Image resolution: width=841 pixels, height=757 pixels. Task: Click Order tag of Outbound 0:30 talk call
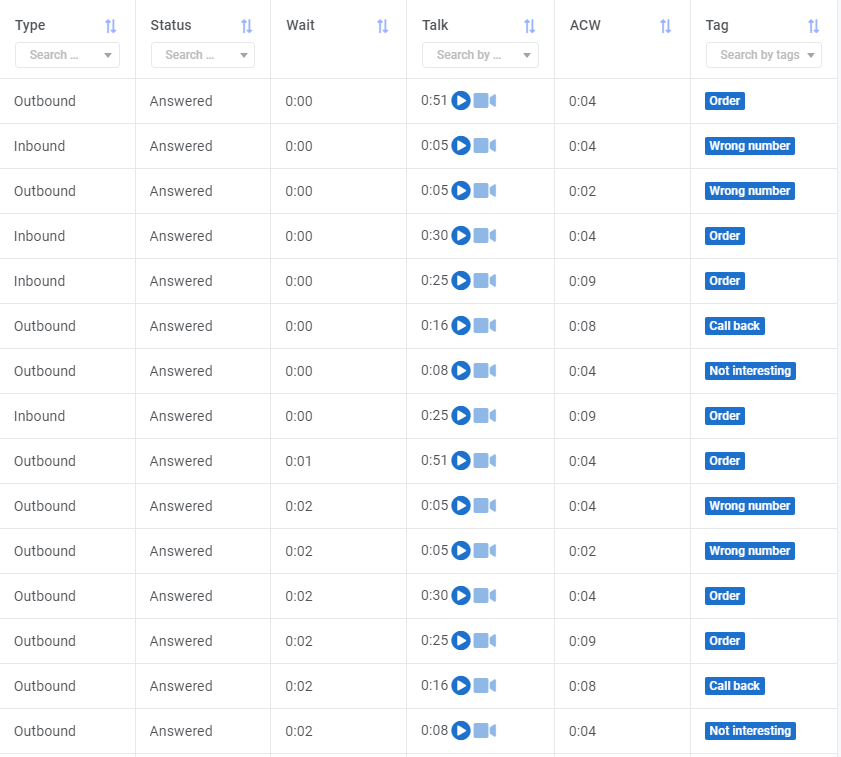point(725,596)
